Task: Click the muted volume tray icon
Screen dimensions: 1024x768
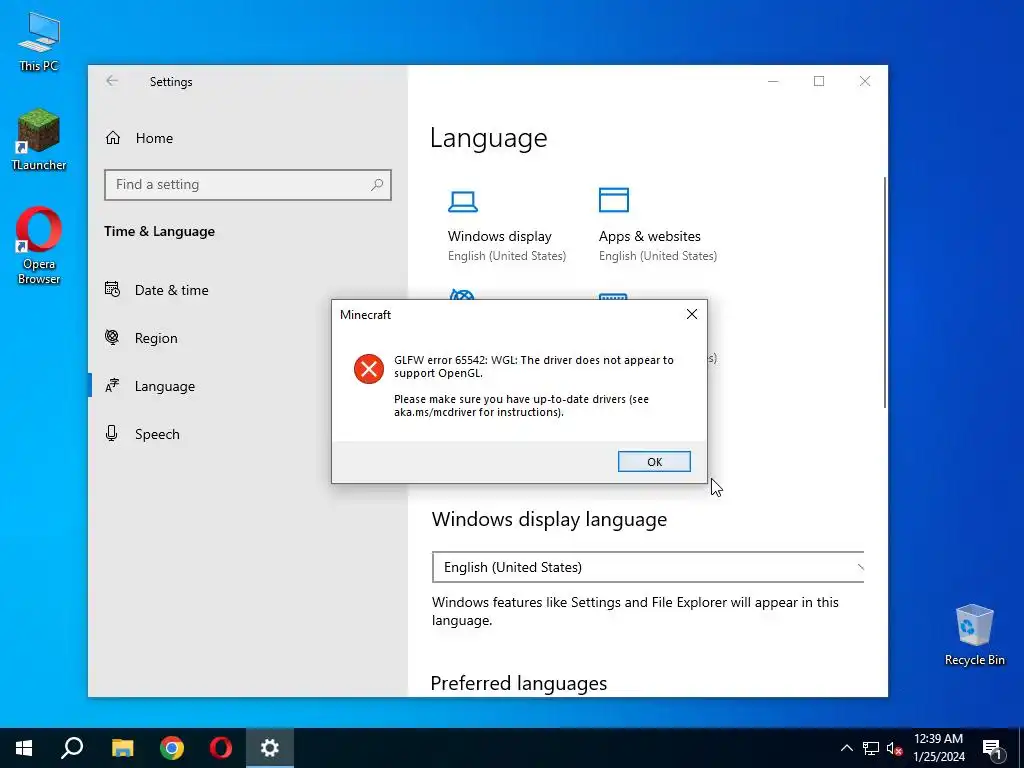Action: (894, 748)
